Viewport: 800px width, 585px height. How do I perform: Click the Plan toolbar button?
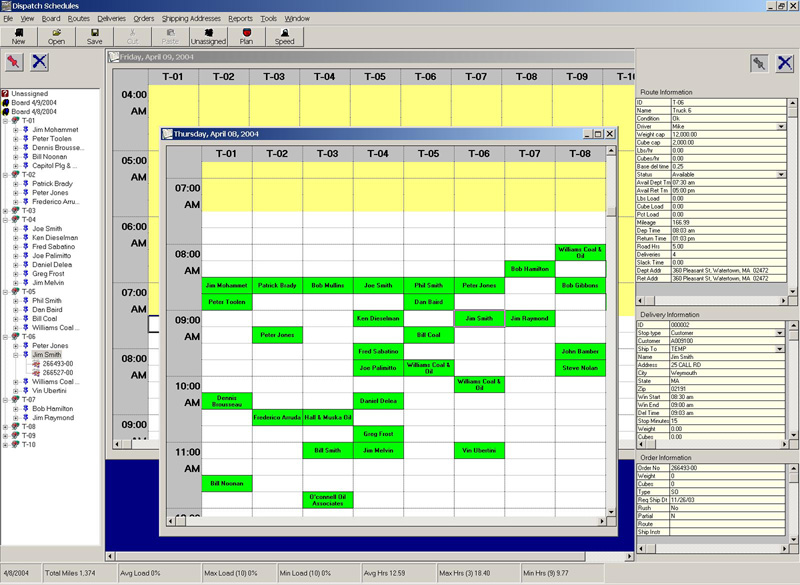(246, 37)
